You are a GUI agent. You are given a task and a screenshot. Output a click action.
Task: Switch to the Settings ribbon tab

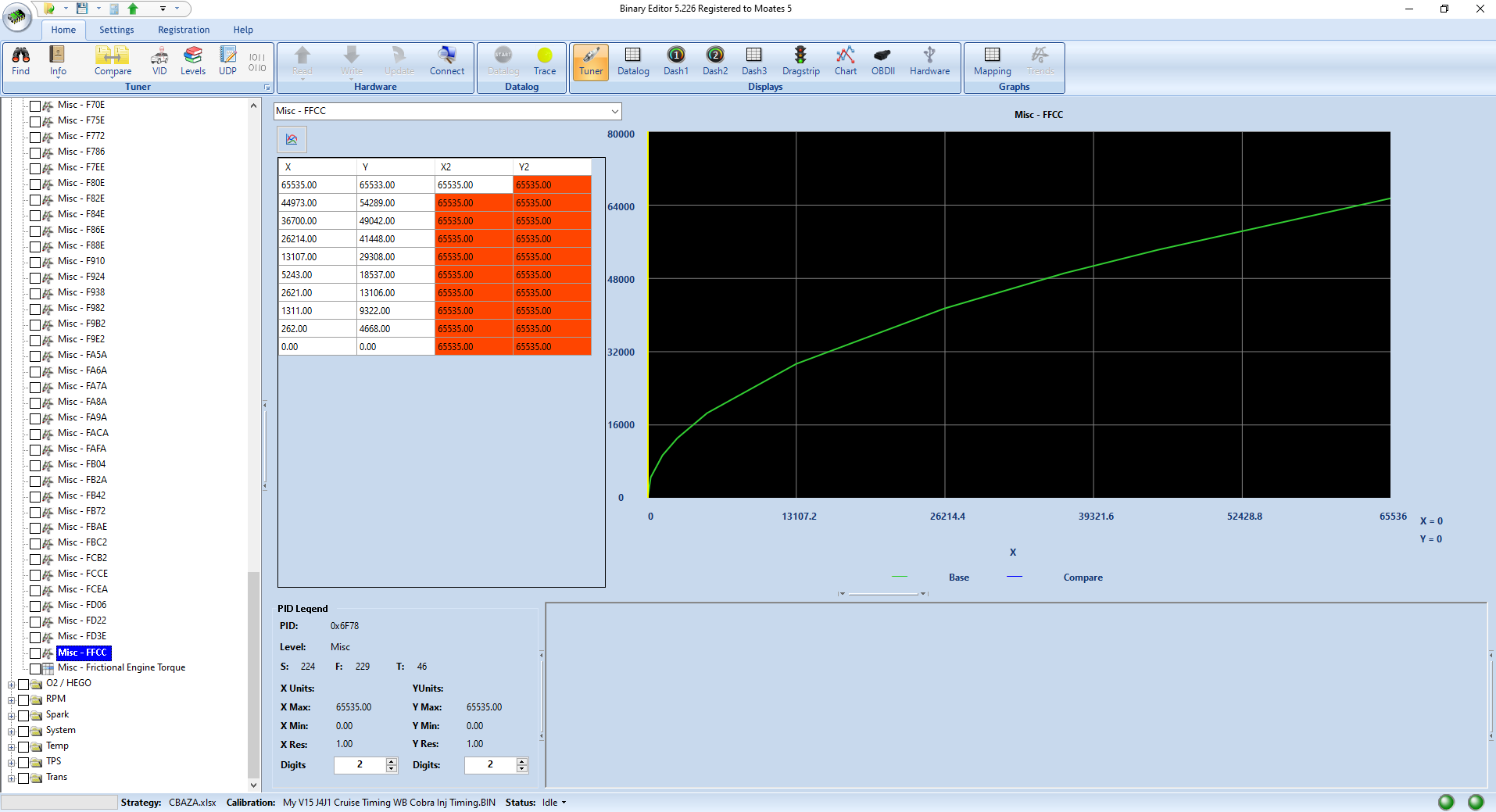pos(116,30)
